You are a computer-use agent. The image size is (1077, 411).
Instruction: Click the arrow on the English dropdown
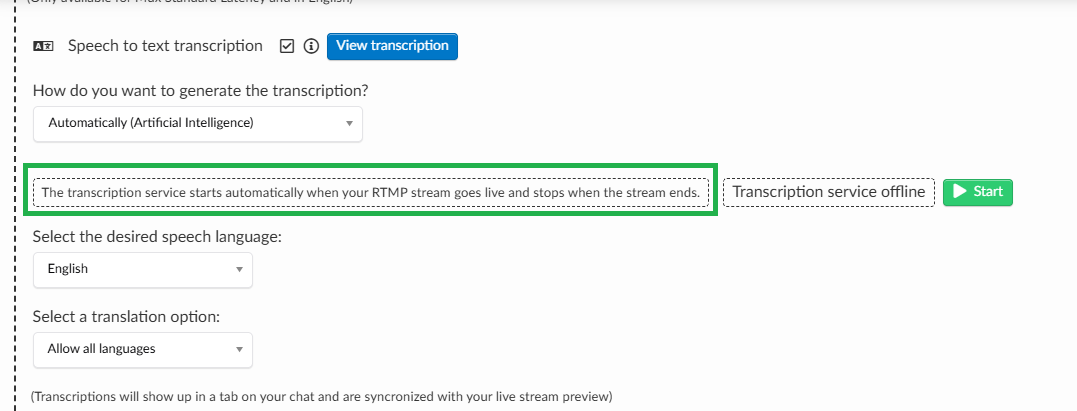tap(239, 269)
